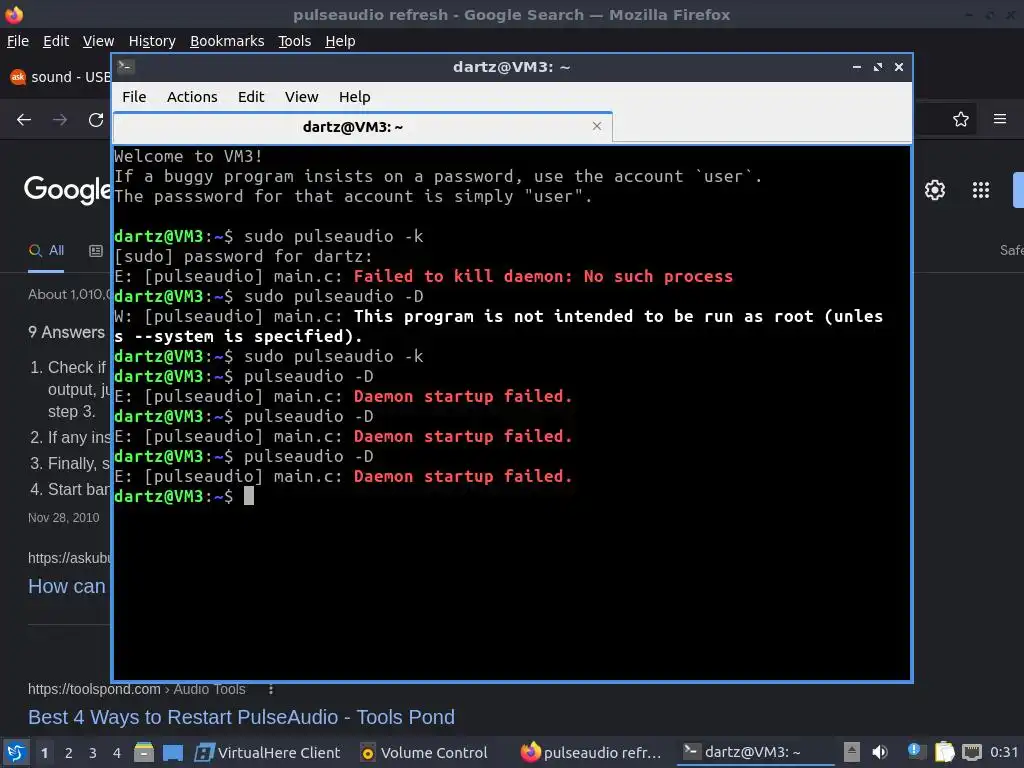Reload the Firefox page
Image resolution: width=1024 pixels, height=768 pixels.
click(96, 120)
